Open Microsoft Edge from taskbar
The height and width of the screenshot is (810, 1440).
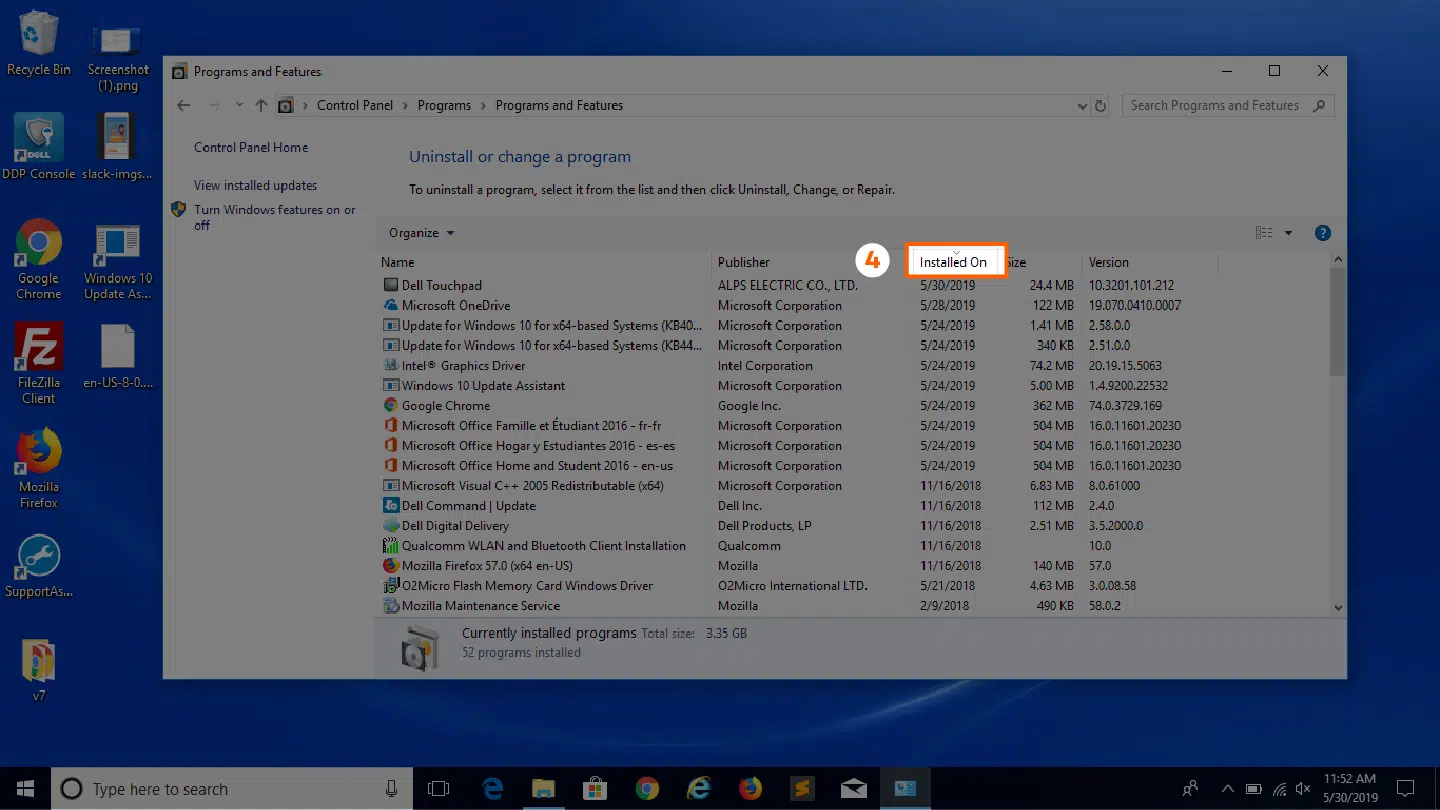(x=493, y=789)
